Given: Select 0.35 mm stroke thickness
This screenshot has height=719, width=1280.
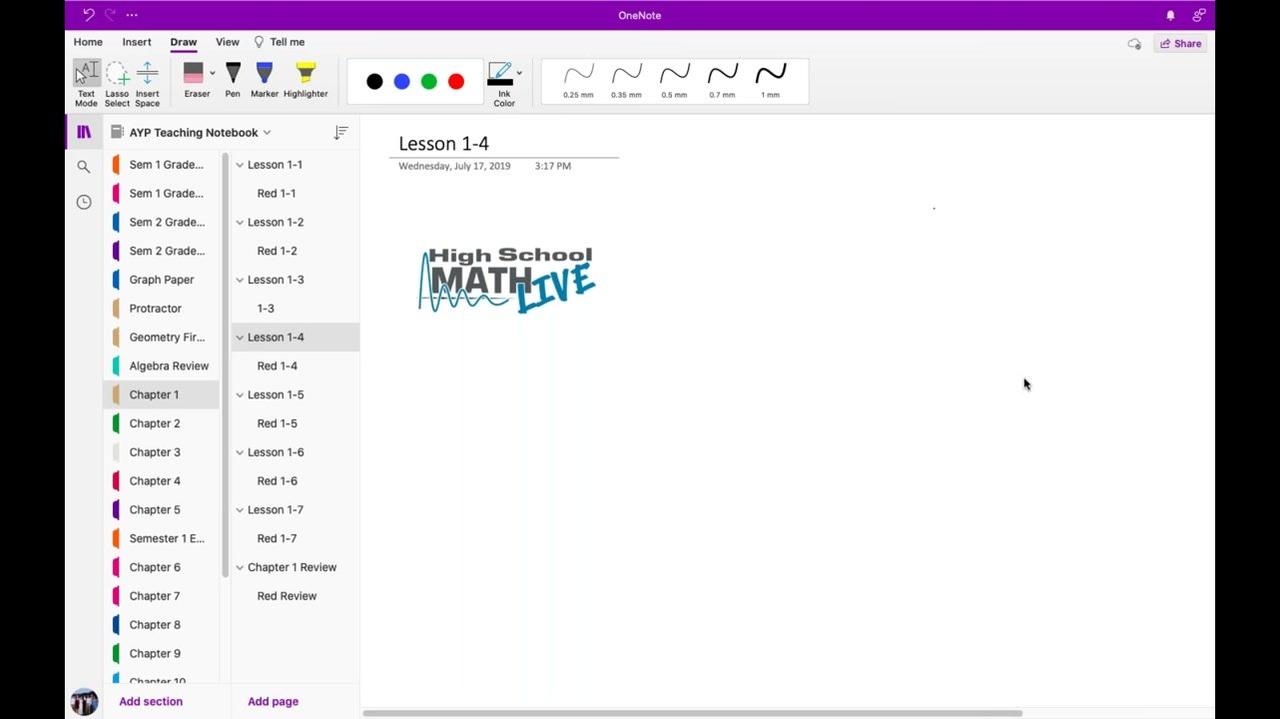Looking at the screenshot, I should coord(626,81).
